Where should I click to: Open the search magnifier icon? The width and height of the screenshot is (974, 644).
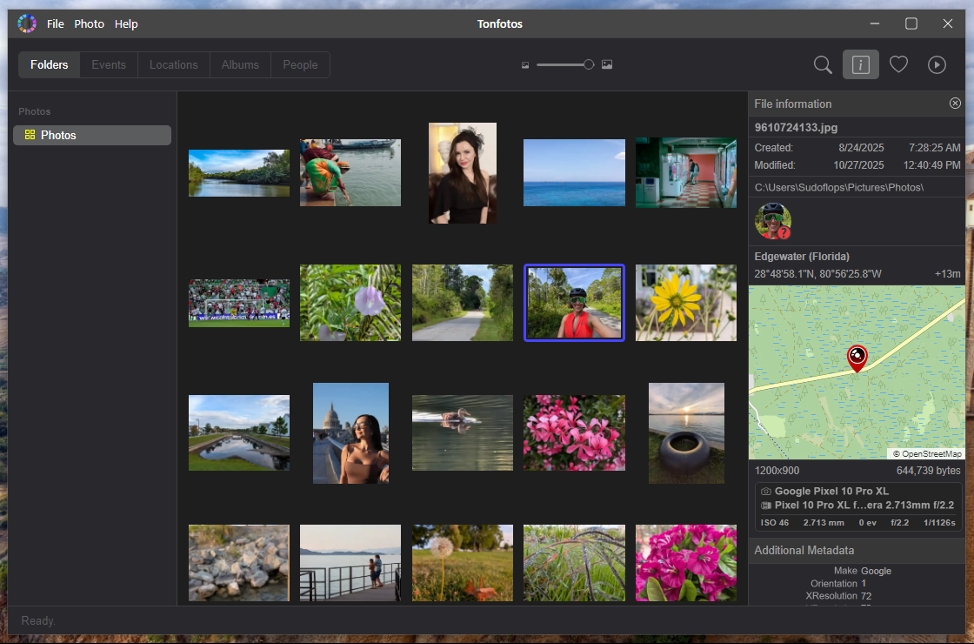coord(823,65)
